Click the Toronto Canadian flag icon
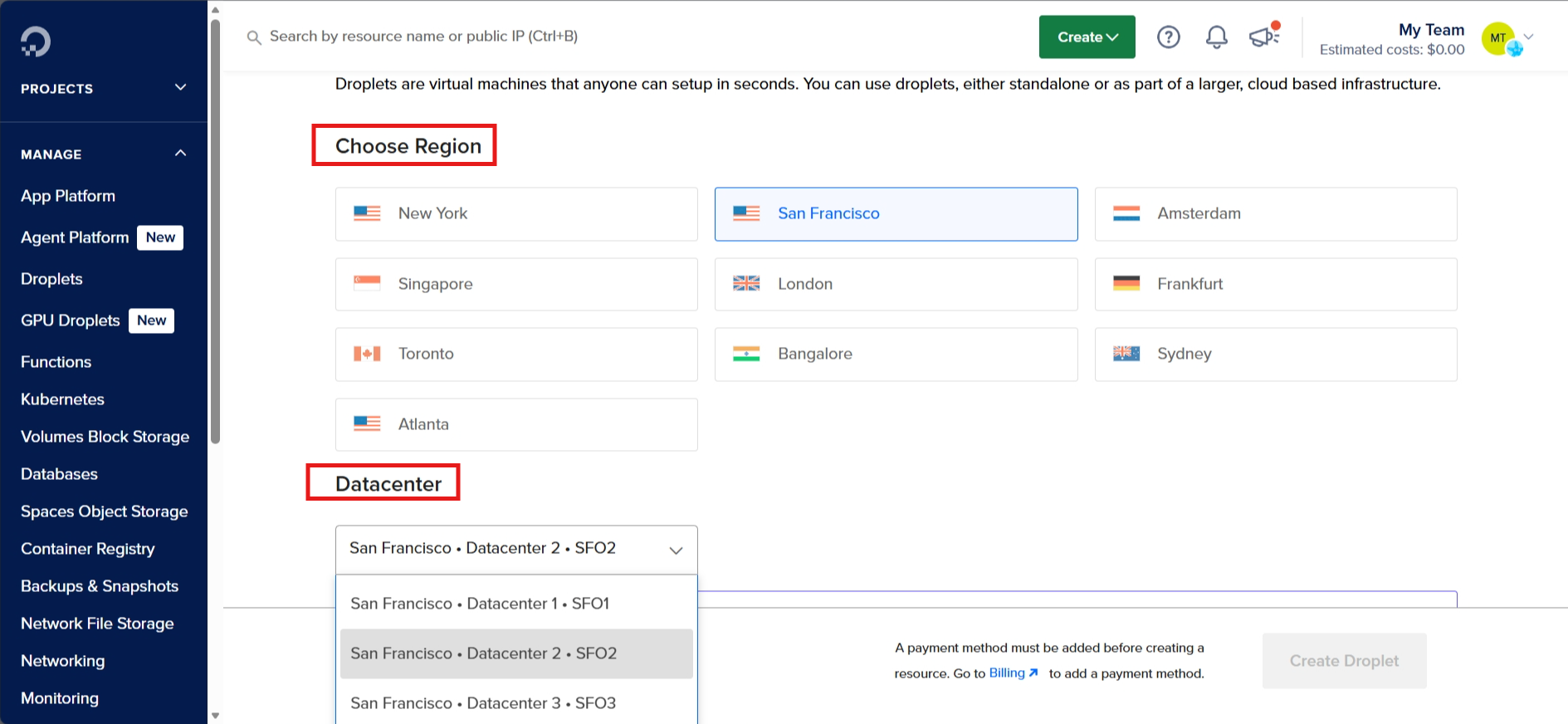 click(367, 354)
